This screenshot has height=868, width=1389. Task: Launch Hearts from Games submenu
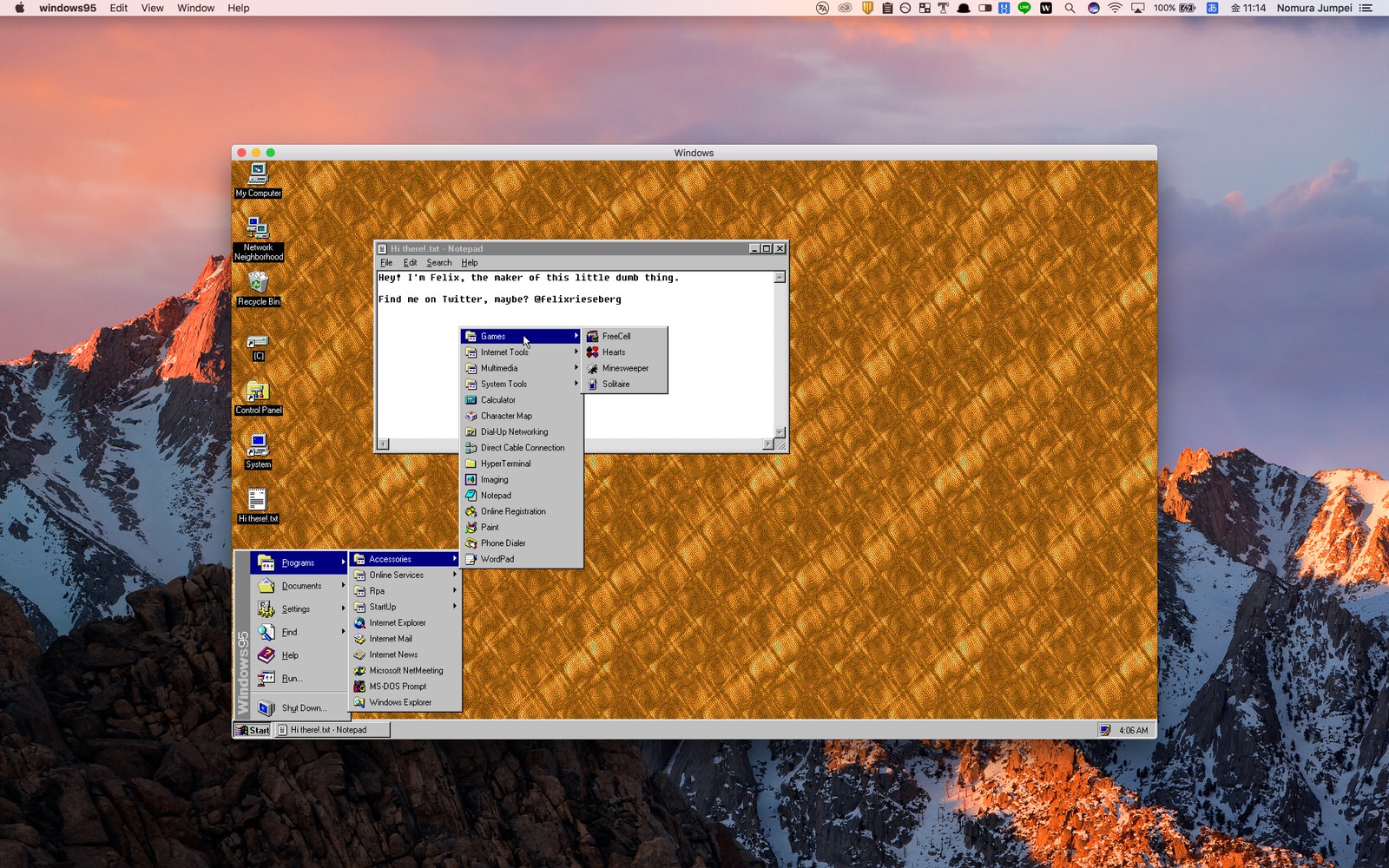[624, 352]
